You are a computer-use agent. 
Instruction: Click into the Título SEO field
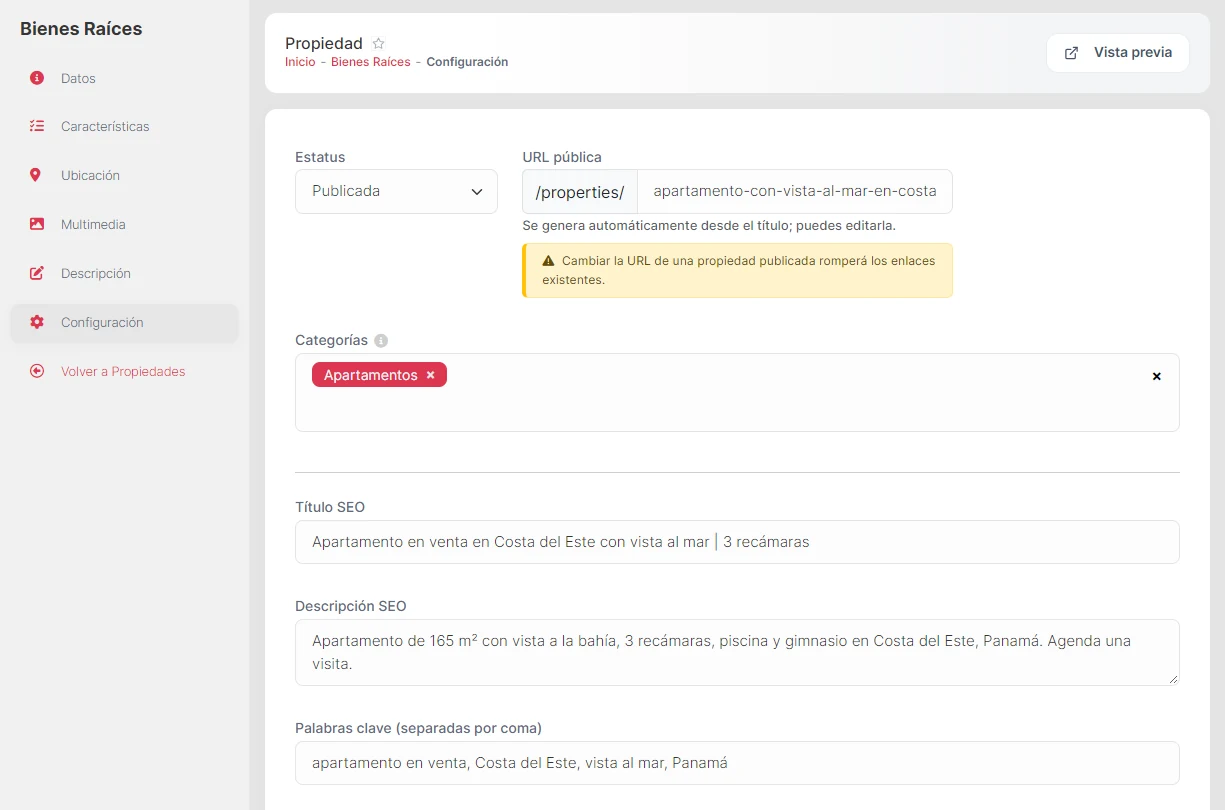[737, 542]
